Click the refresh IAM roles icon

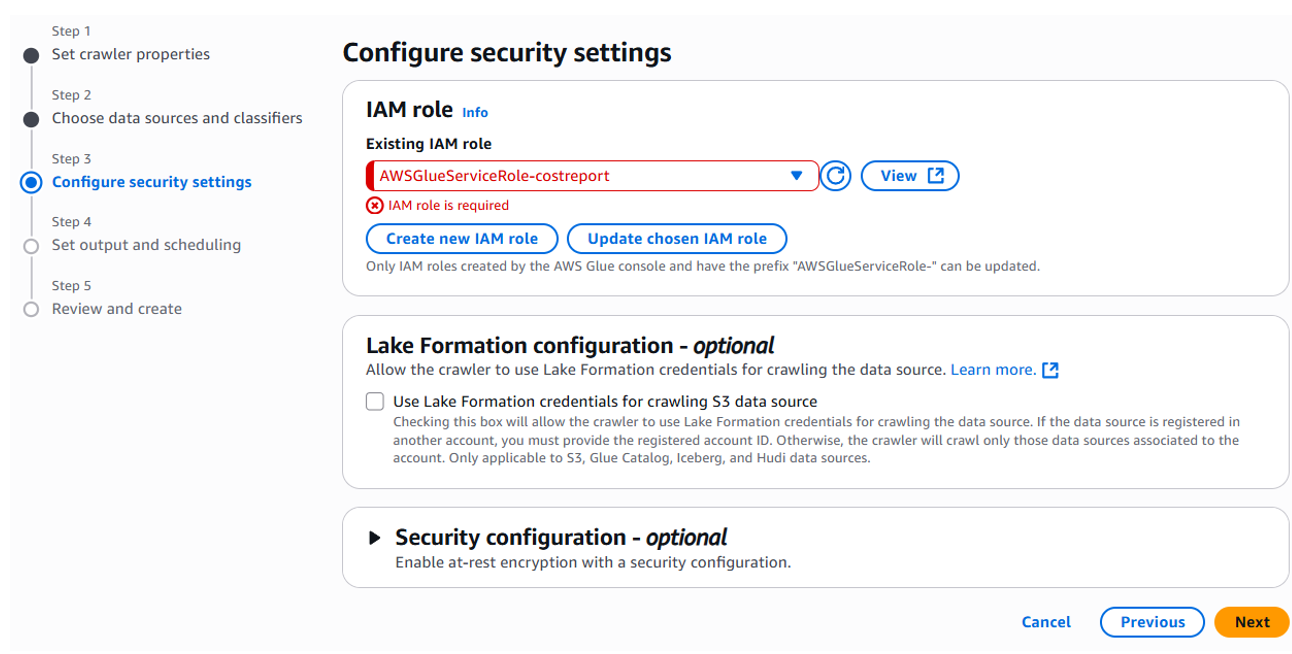[836, 176]
